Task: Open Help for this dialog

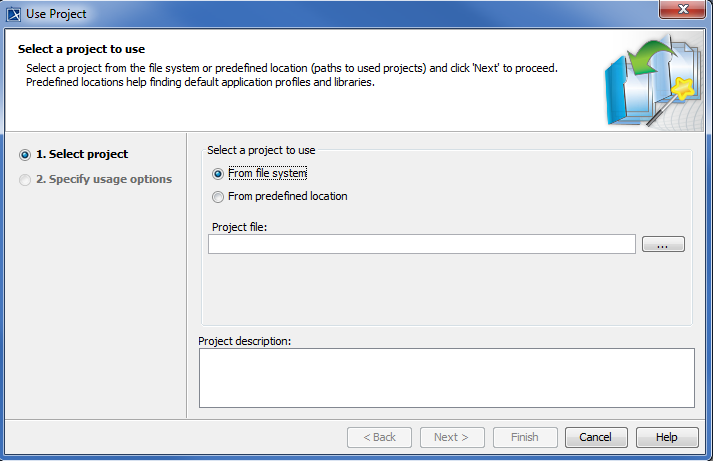Action: [x=666, y=437]
